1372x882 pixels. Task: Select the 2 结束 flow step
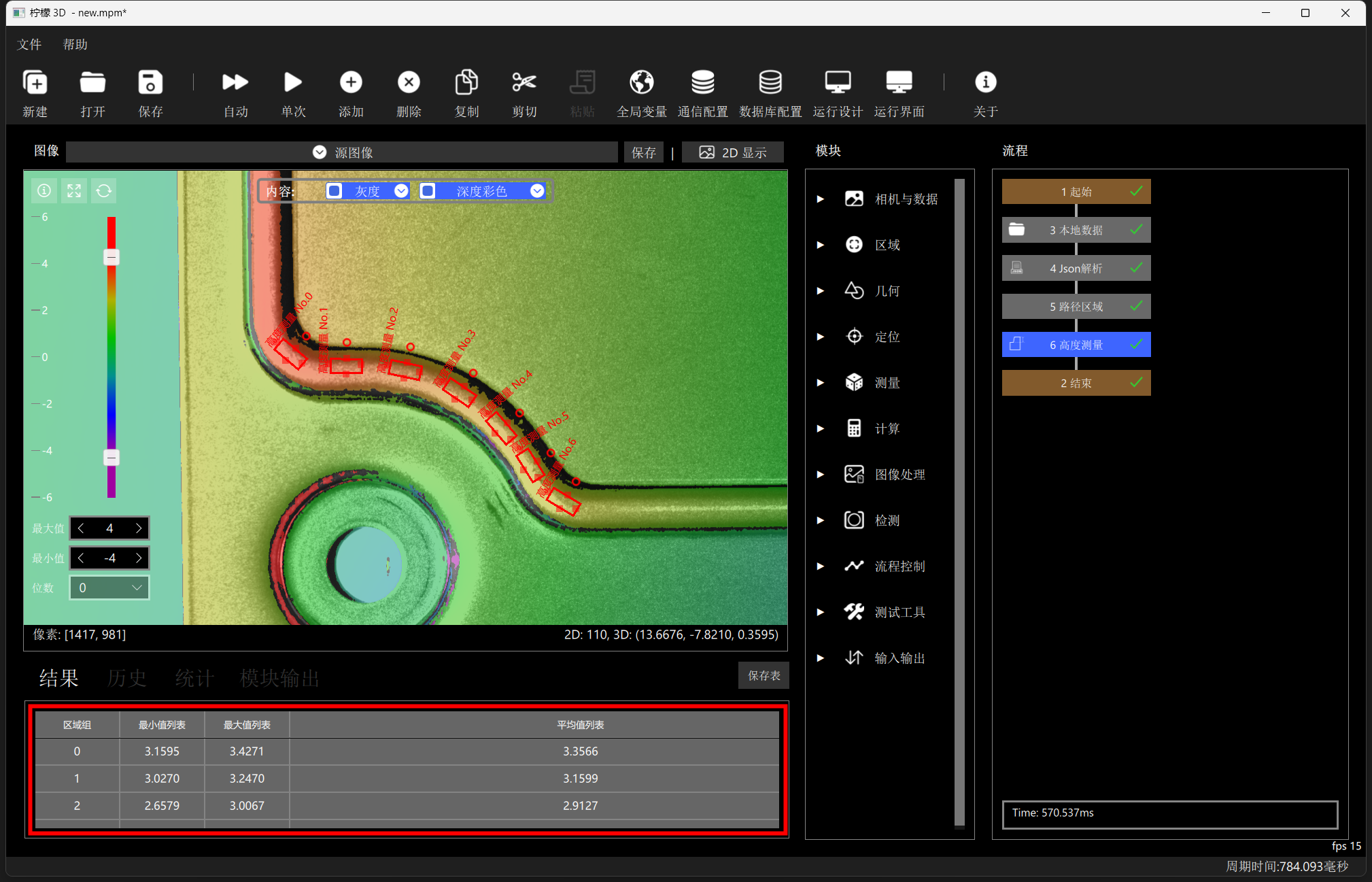tap(1076, 383)
